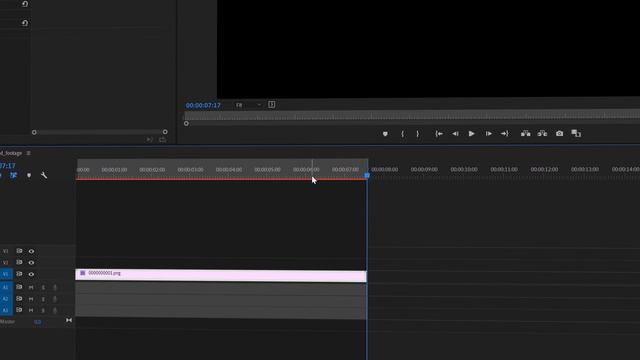640x360 pixels.
Task: Click Program Monitor button next to Fit dropdown
Action: click(x=271, y=104)
